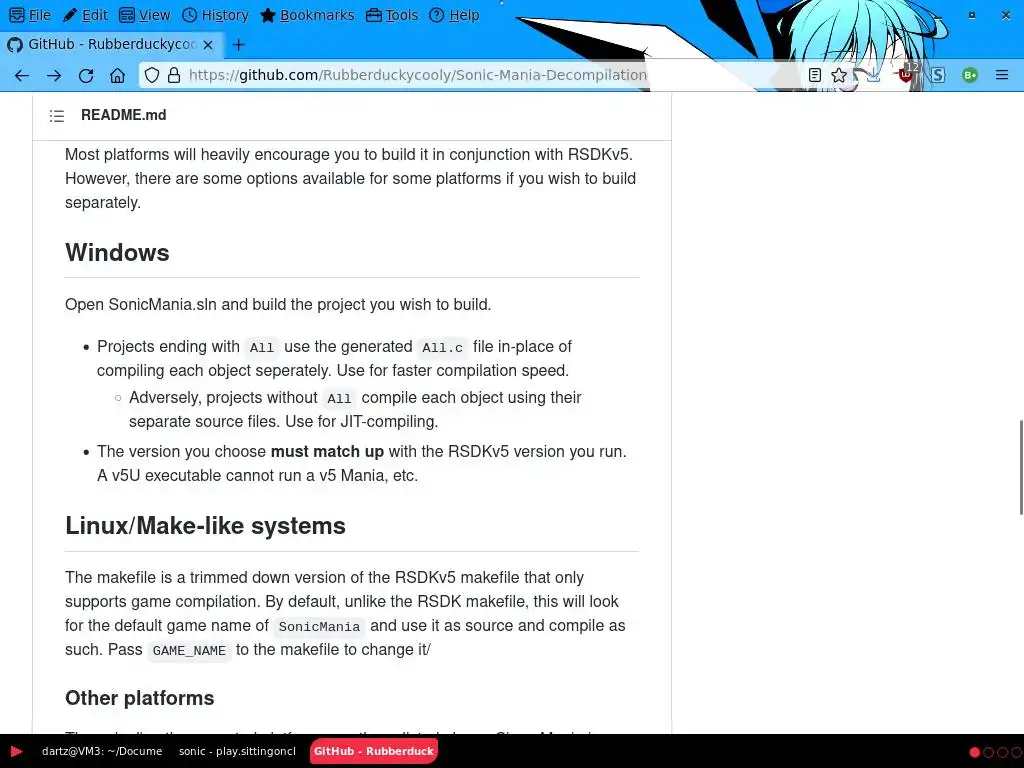Open the File menu
Image resolution: width=1024 pixels, height=768 pixels.
[x=30, y=15]
